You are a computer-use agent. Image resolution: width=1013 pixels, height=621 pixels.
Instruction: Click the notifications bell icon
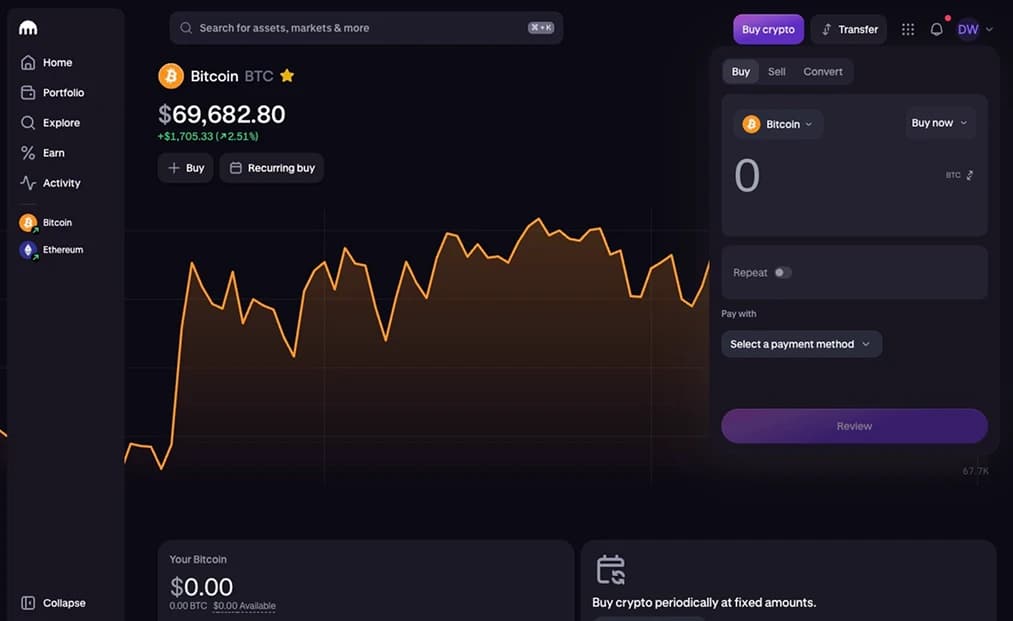[x=936, y=29]
